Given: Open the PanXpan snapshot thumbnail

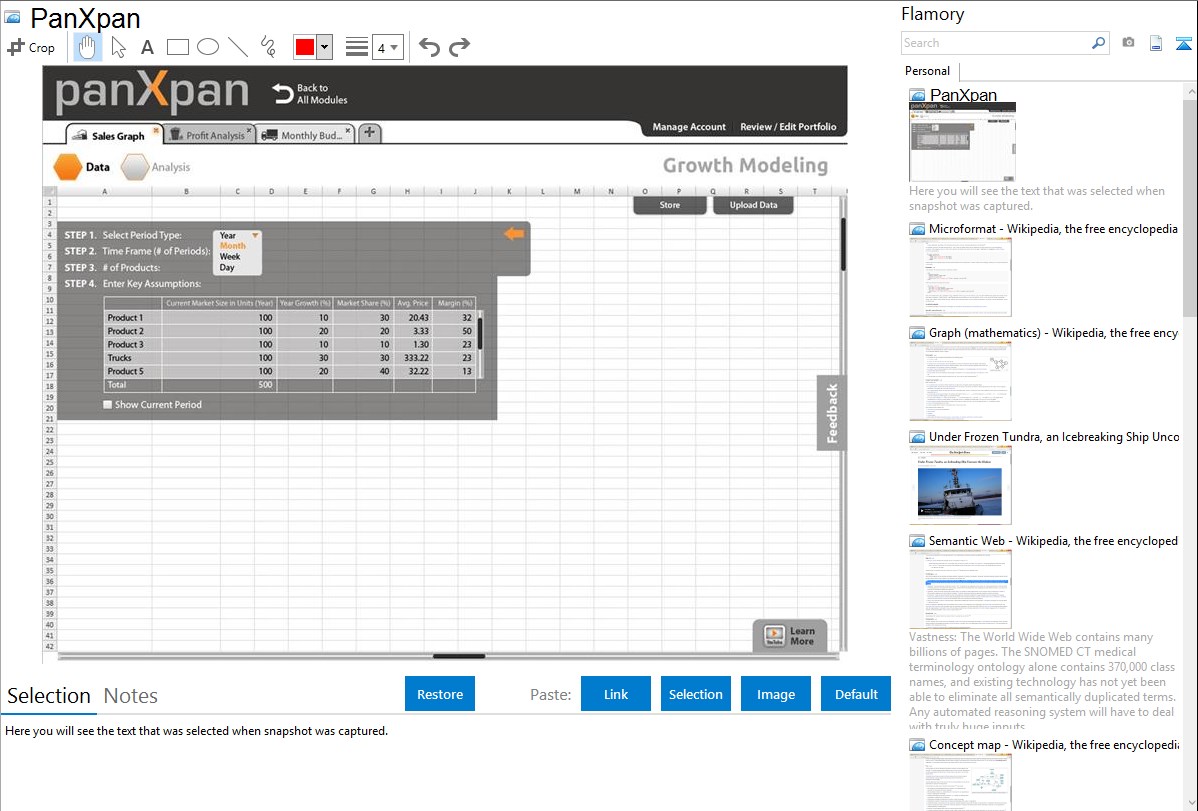Looking at the screenshot, I should click(x=962, y=141).
